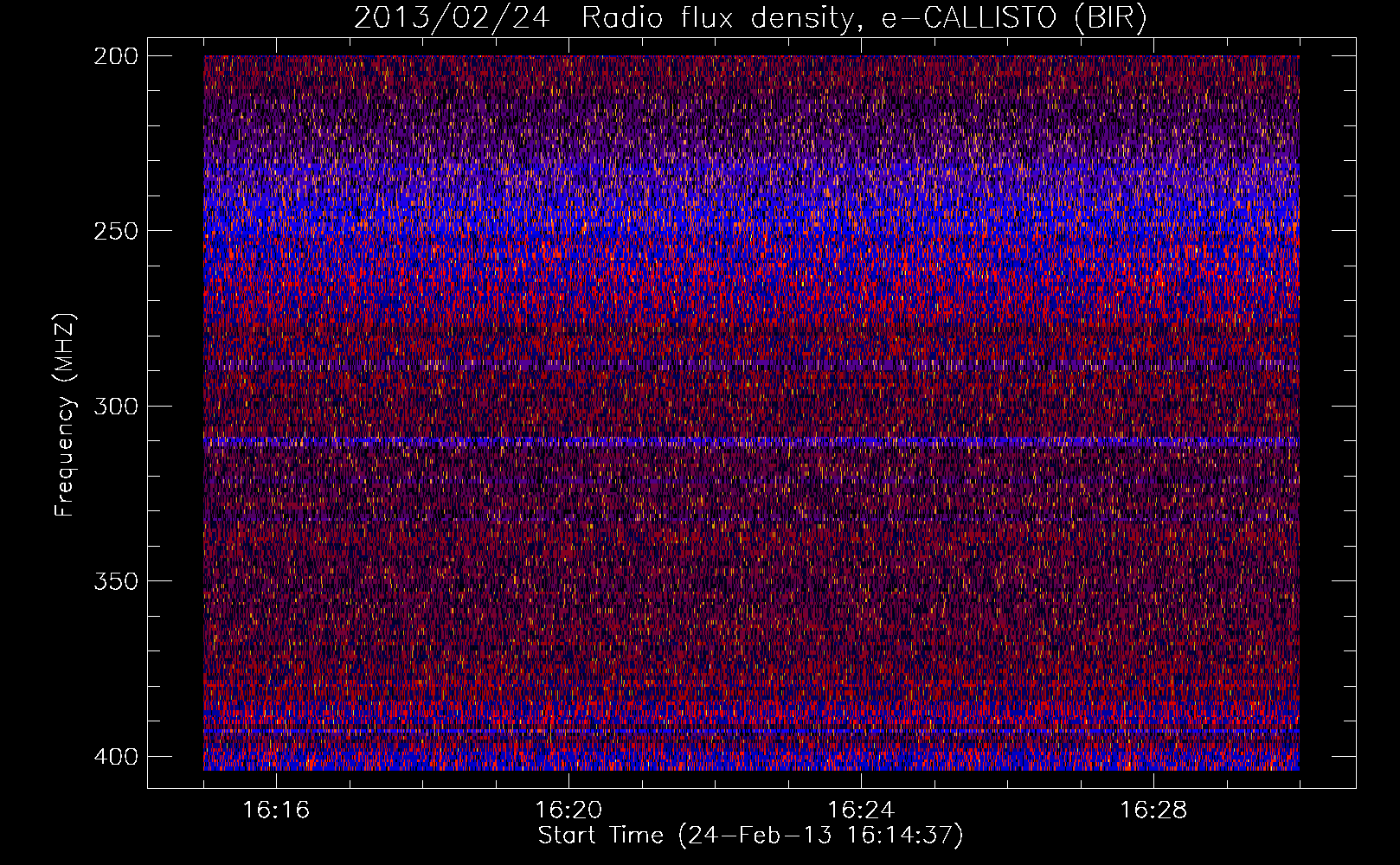Click the 200 frequency tick label

(x=115, y=56)
